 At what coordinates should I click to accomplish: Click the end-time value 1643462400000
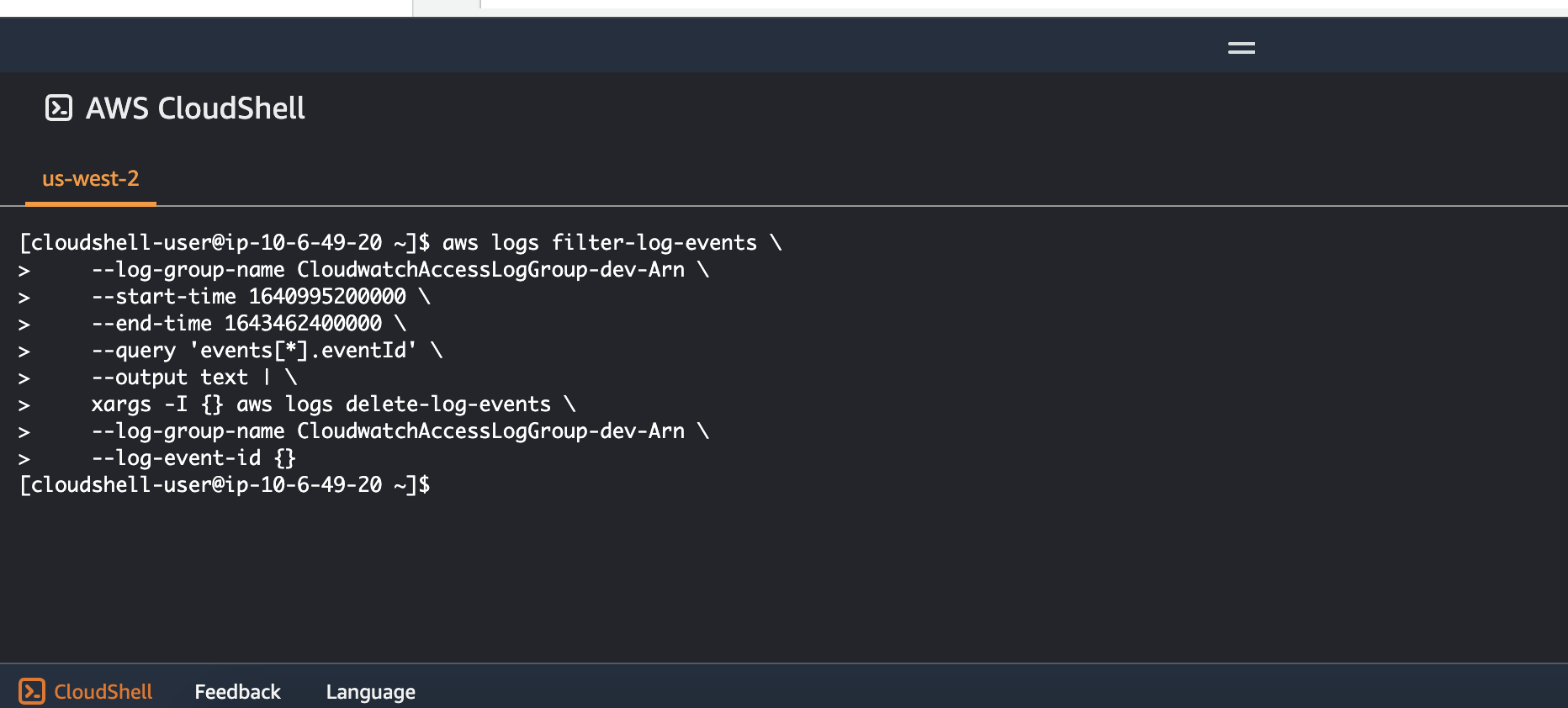303,324
